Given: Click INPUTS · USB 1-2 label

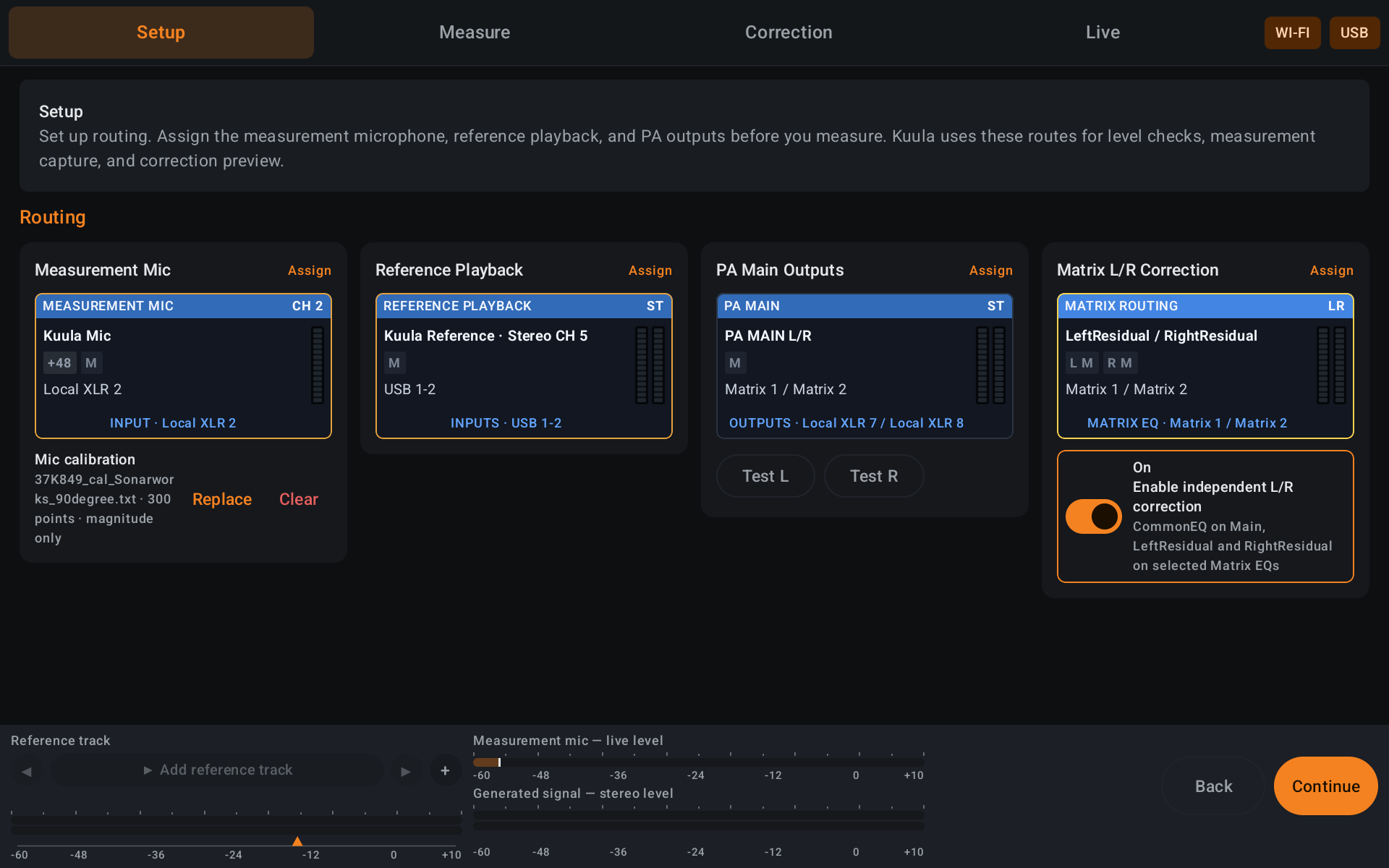Looking at the screenshot, I should click(x=506, y=423).
